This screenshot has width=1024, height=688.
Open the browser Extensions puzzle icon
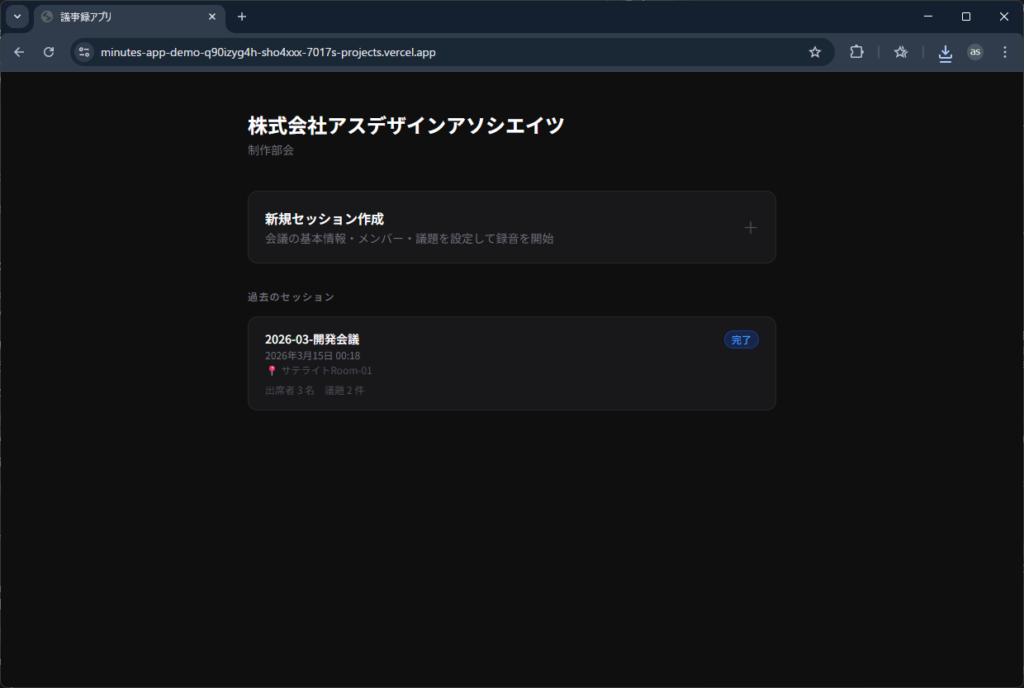point(856,52)
